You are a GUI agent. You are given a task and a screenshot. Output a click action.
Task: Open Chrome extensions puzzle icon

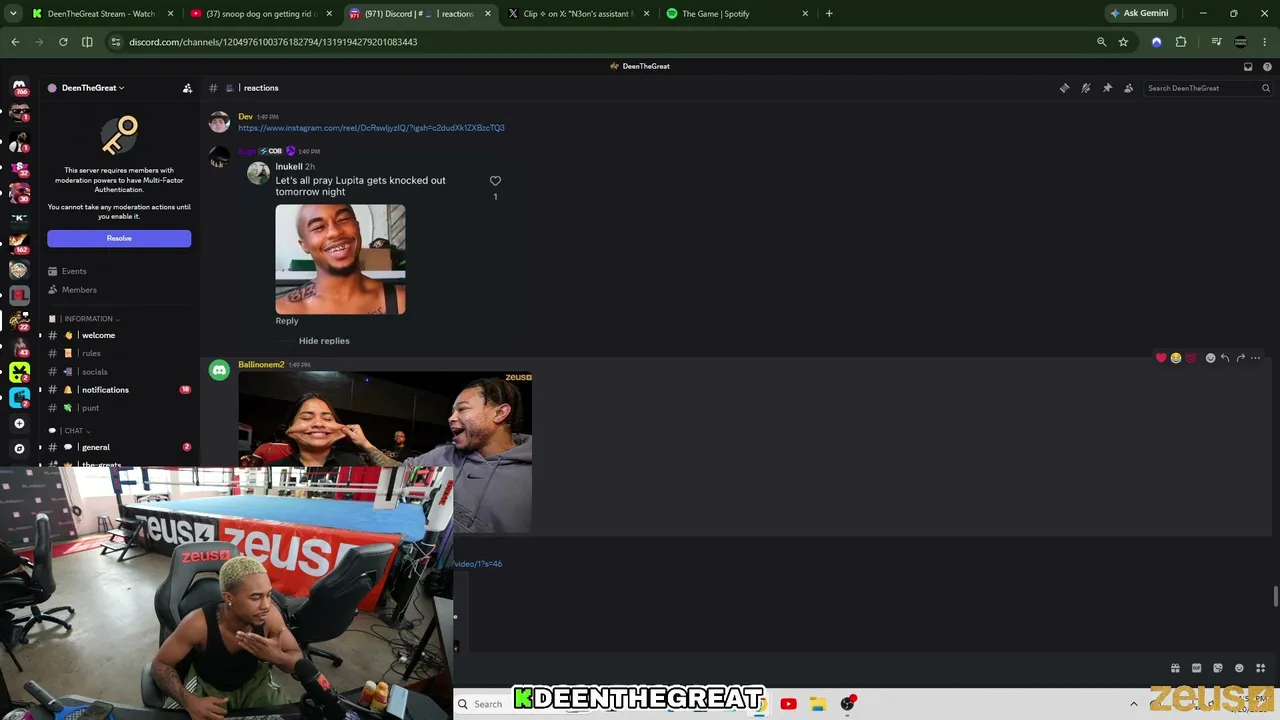click(x=1181, y=42)
